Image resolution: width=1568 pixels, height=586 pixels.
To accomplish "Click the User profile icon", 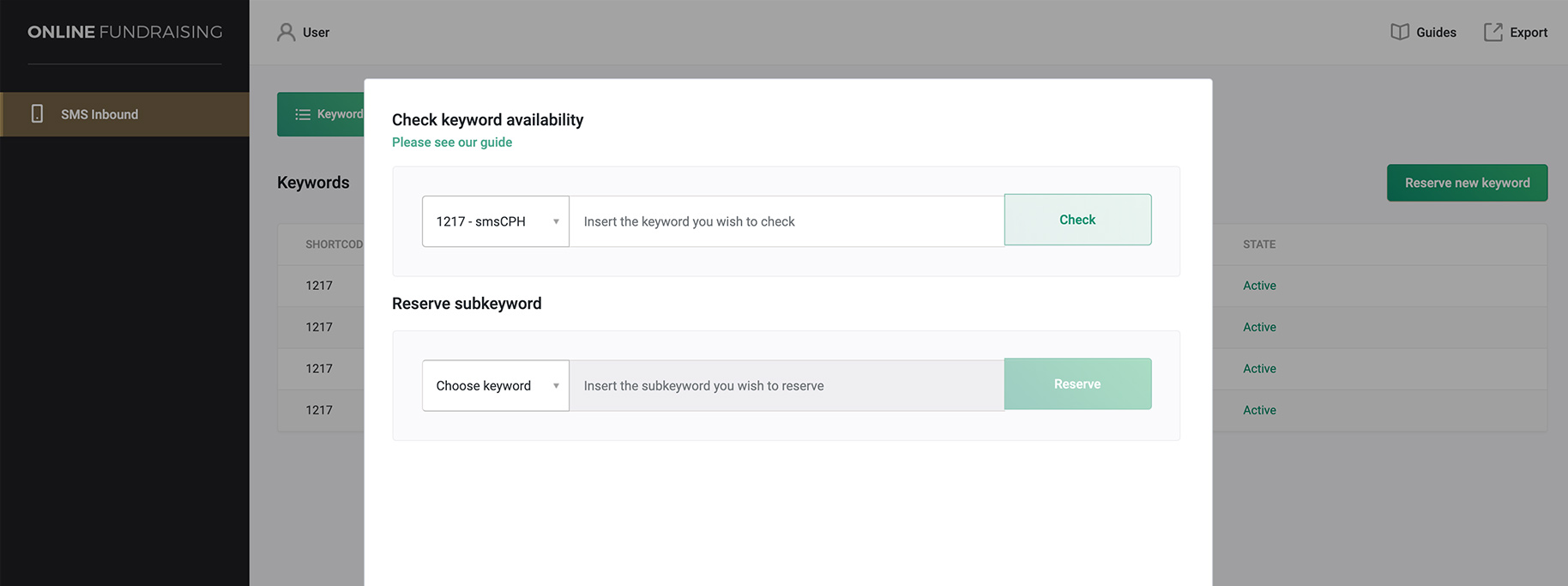I will (x=286, y=33).
